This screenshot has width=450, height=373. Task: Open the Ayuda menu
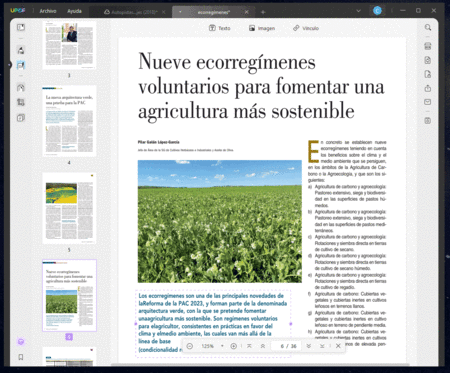(74, 11)
